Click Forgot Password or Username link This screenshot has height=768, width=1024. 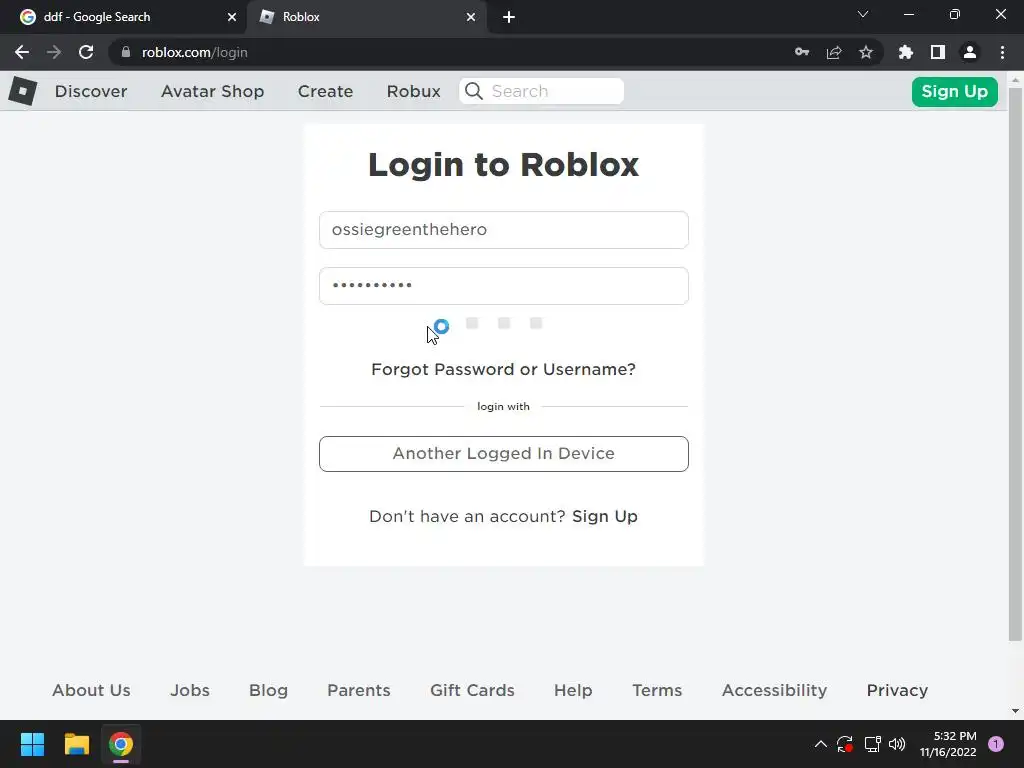click(x=503, y=370)
